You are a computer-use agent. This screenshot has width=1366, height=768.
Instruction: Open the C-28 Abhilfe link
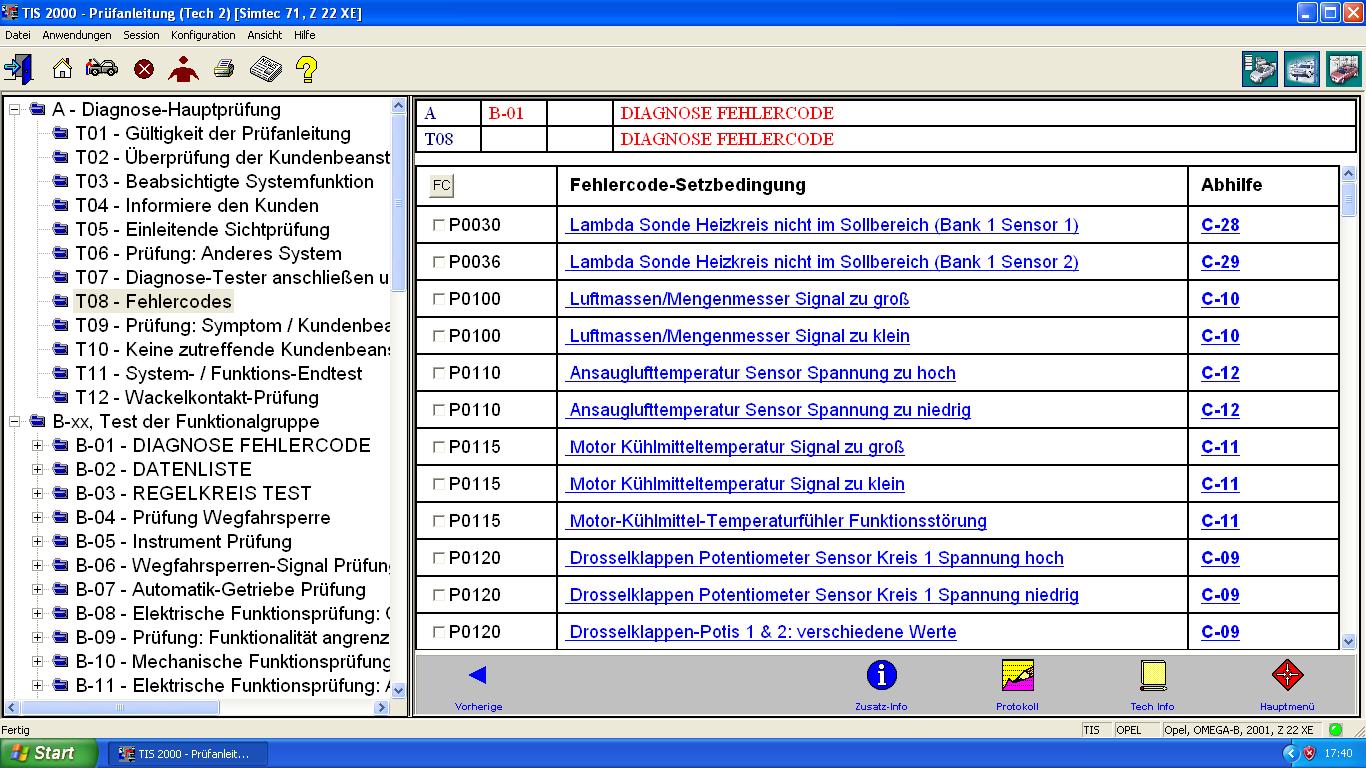click(1220, 226)
